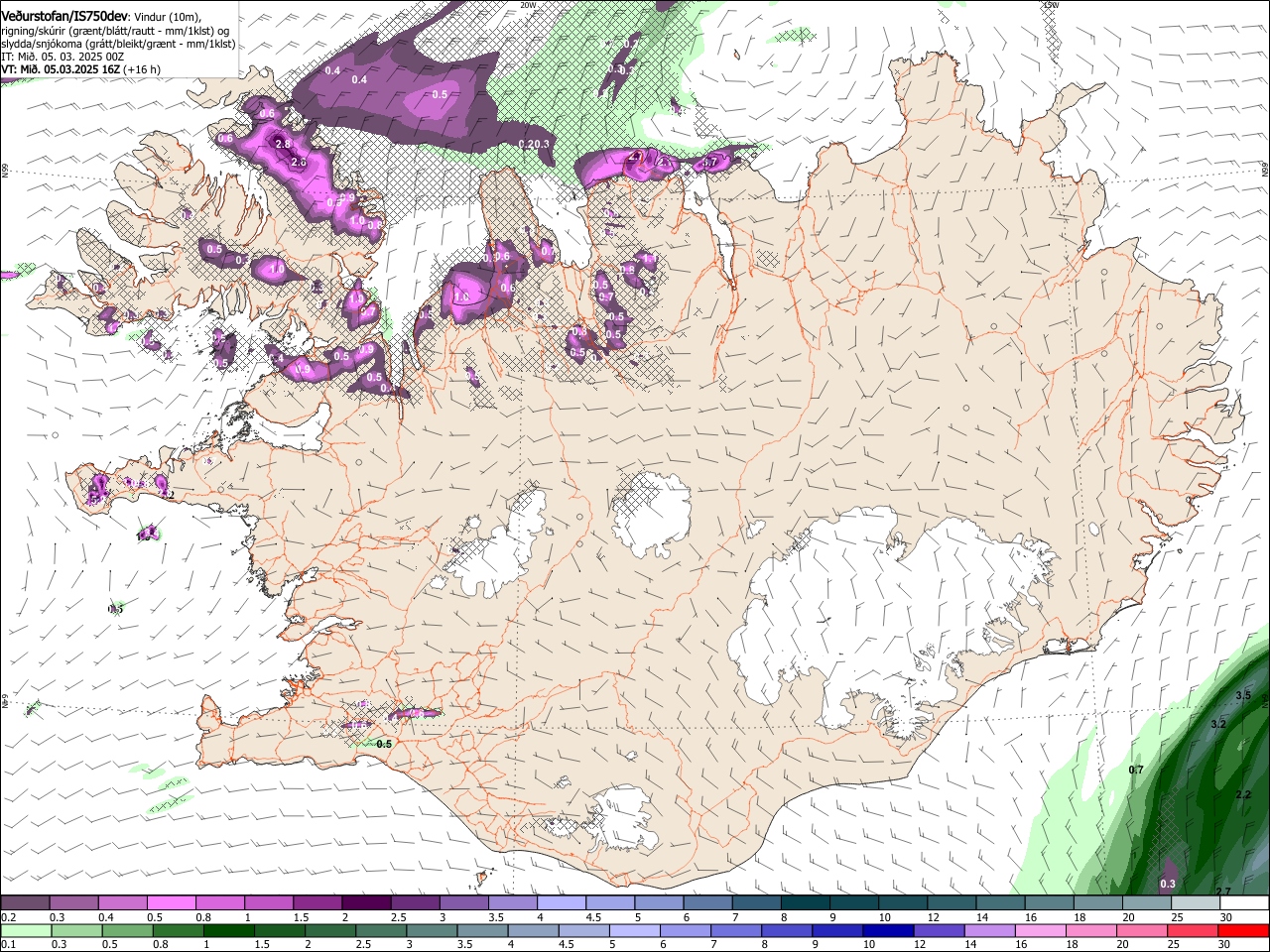1270x952 pixels.
Task: Click the '0.20.3' overlapping values label
Action: pyautogui.click(x=534, y=145)
